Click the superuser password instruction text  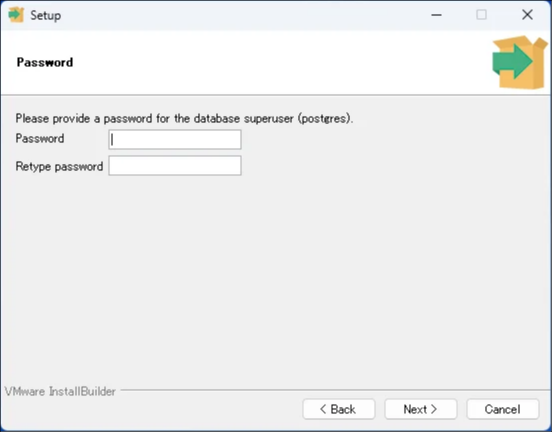pos(184,118)
